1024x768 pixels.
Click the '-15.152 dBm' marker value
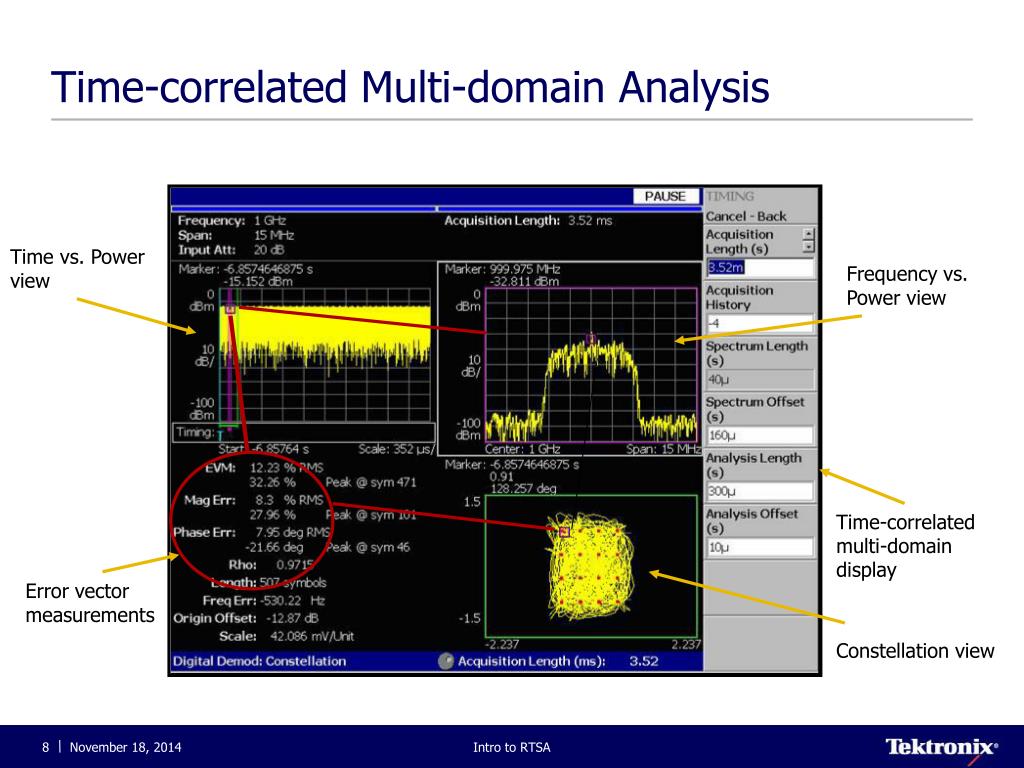click(x=258, y=281)
